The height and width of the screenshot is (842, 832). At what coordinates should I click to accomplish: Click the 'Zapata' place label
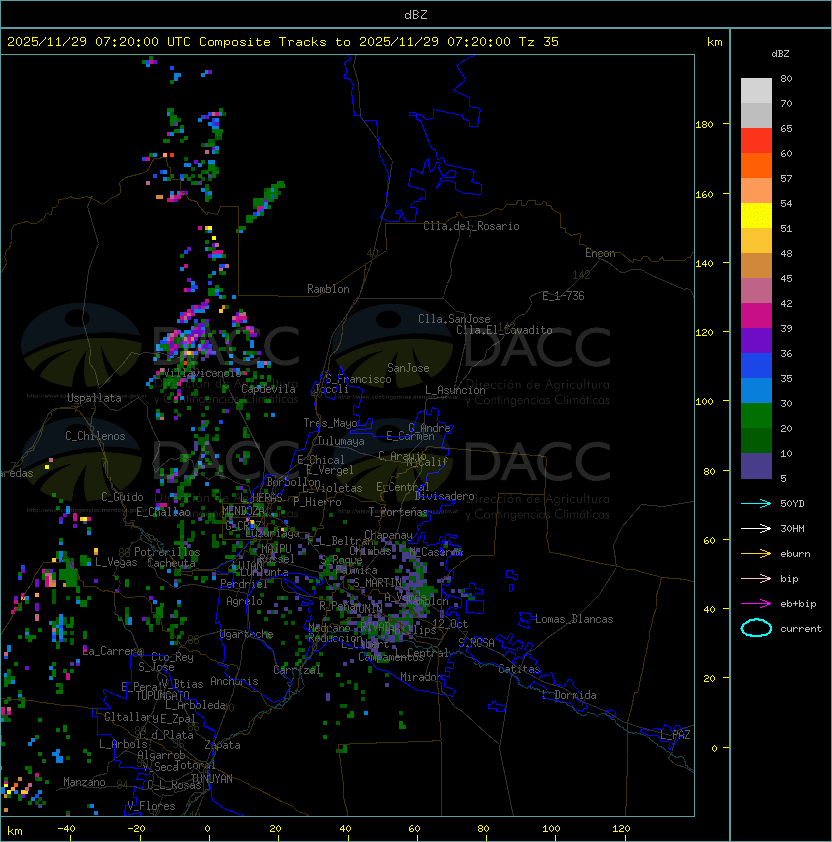tap(222, 745)
